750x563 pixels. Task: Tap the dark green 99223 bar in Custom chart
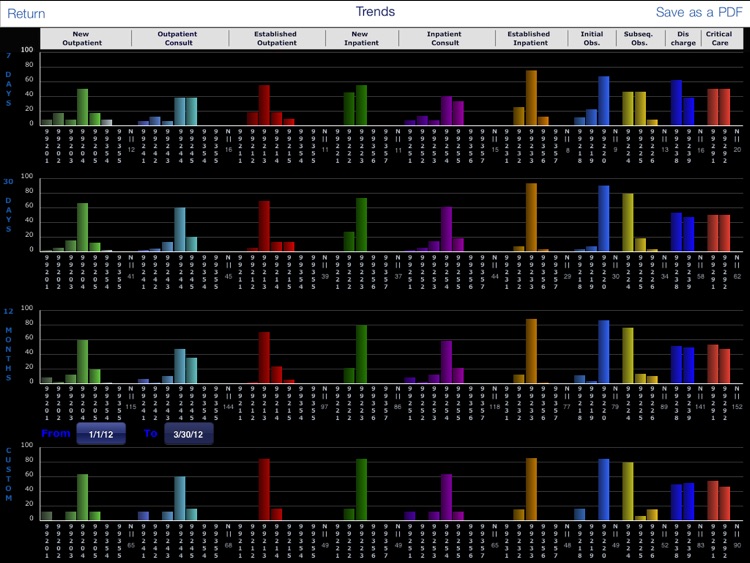(362, 490)
